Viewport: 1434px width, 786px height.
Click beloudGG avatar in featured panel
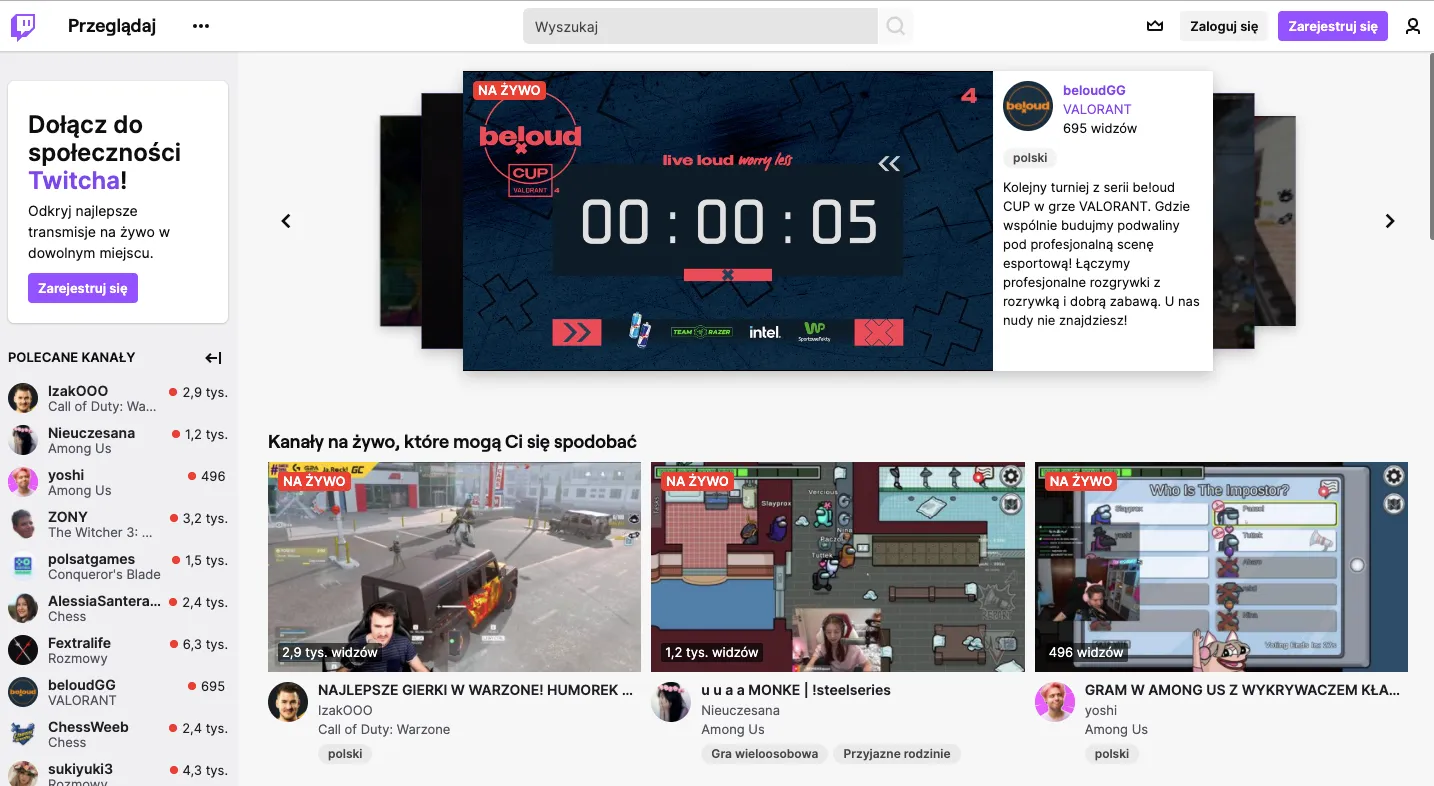coord(1028,106)
